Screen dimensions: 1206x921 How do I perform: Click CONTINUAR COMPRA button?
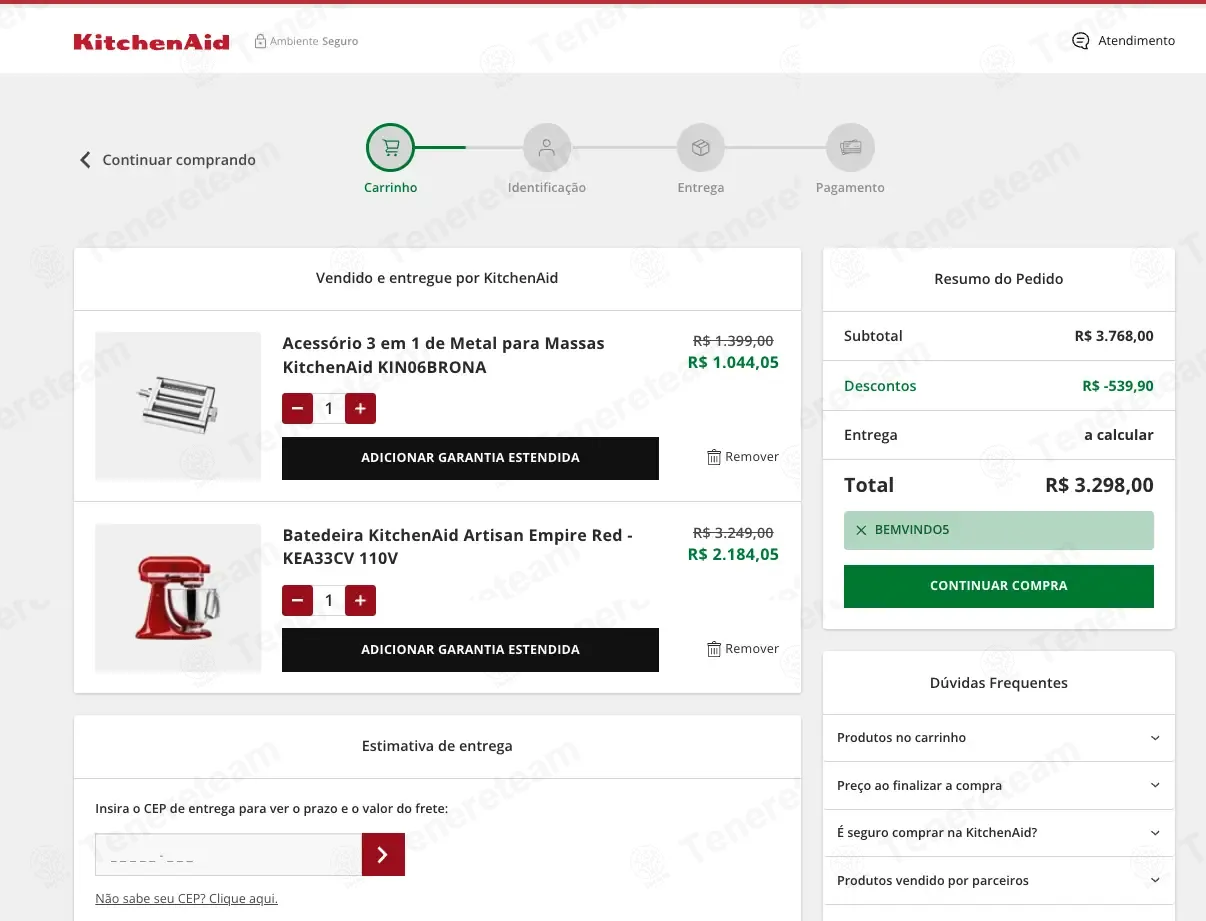[999, 586]
